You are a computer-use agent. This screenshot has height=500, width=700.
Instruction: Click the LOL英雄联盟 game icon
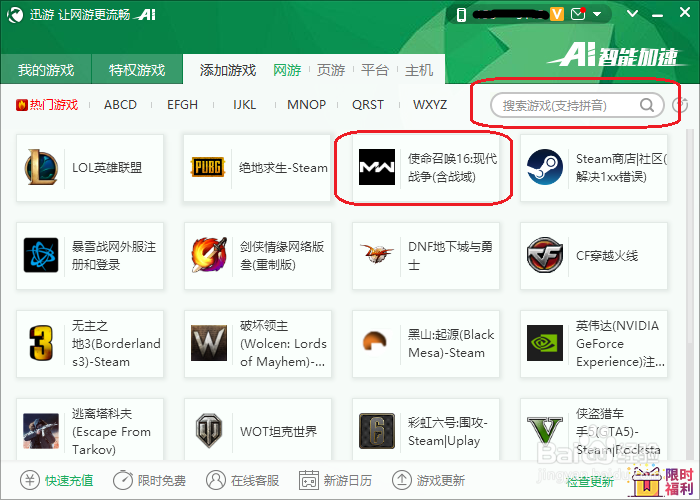click(41, 167)
